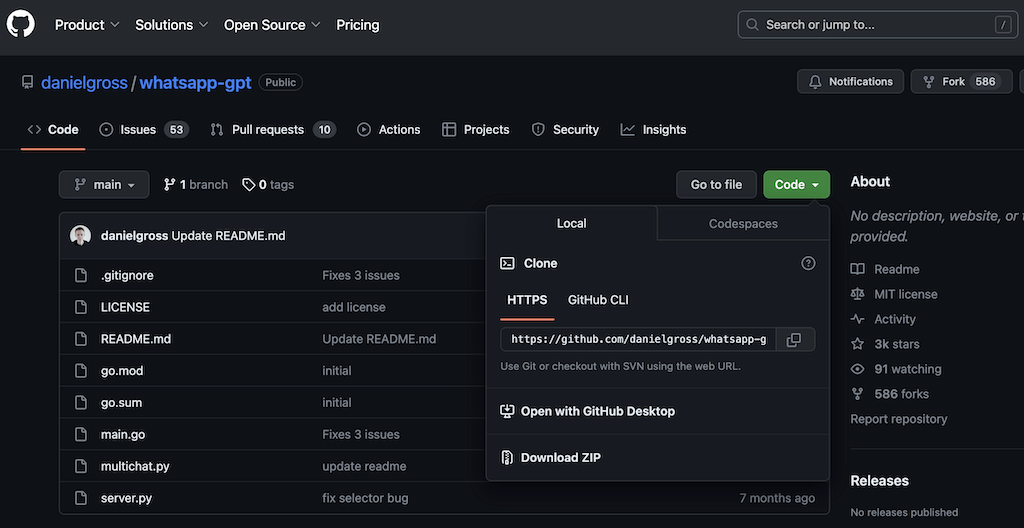
Task: Switch to the Codespaces tab
Action: (x=742, y=224)
